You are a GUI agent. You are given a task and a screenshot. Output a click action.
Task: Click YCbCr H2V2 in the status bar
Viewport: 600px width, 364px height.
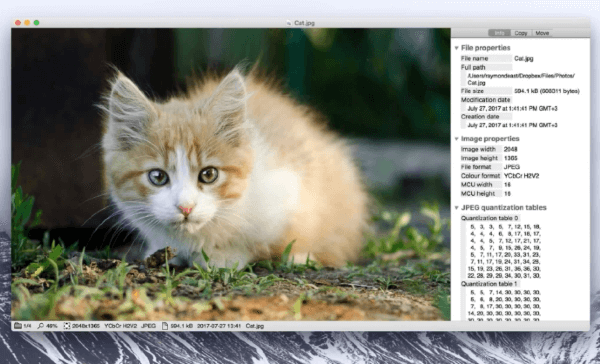[121, 326]
